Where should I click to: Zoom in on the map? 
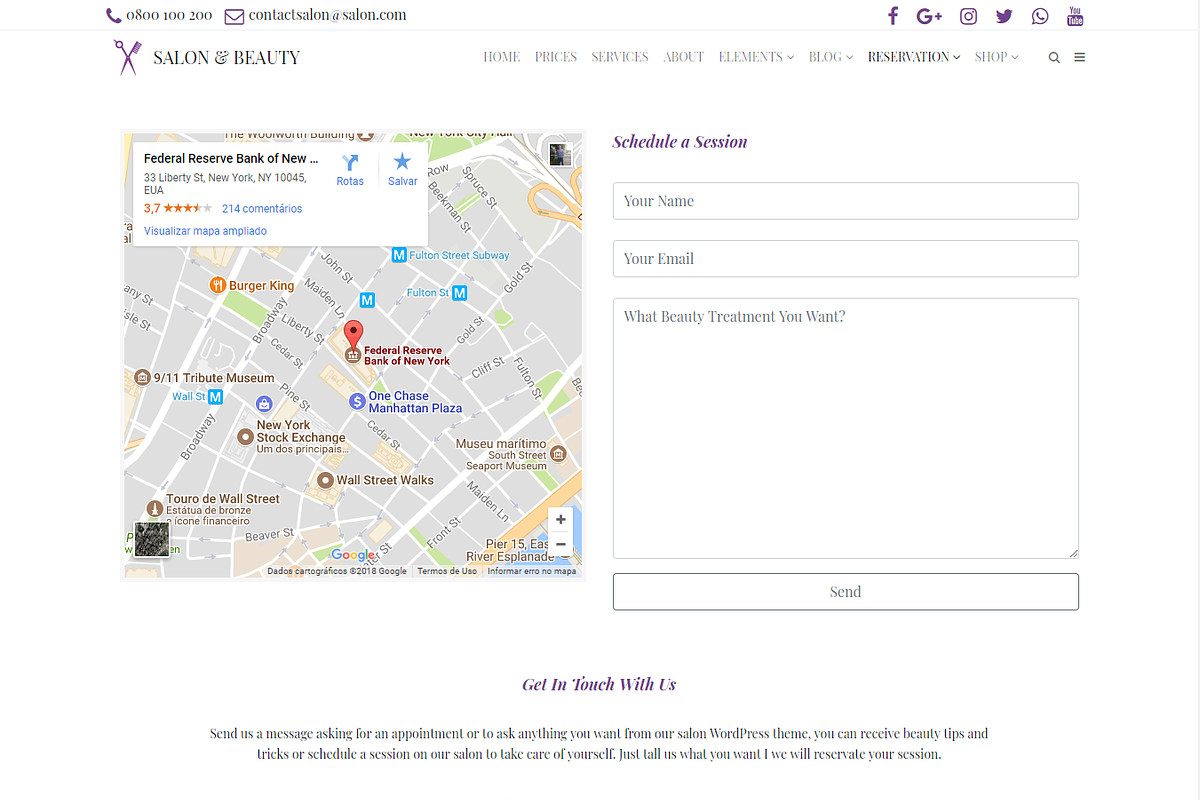[x=561, y=520]
